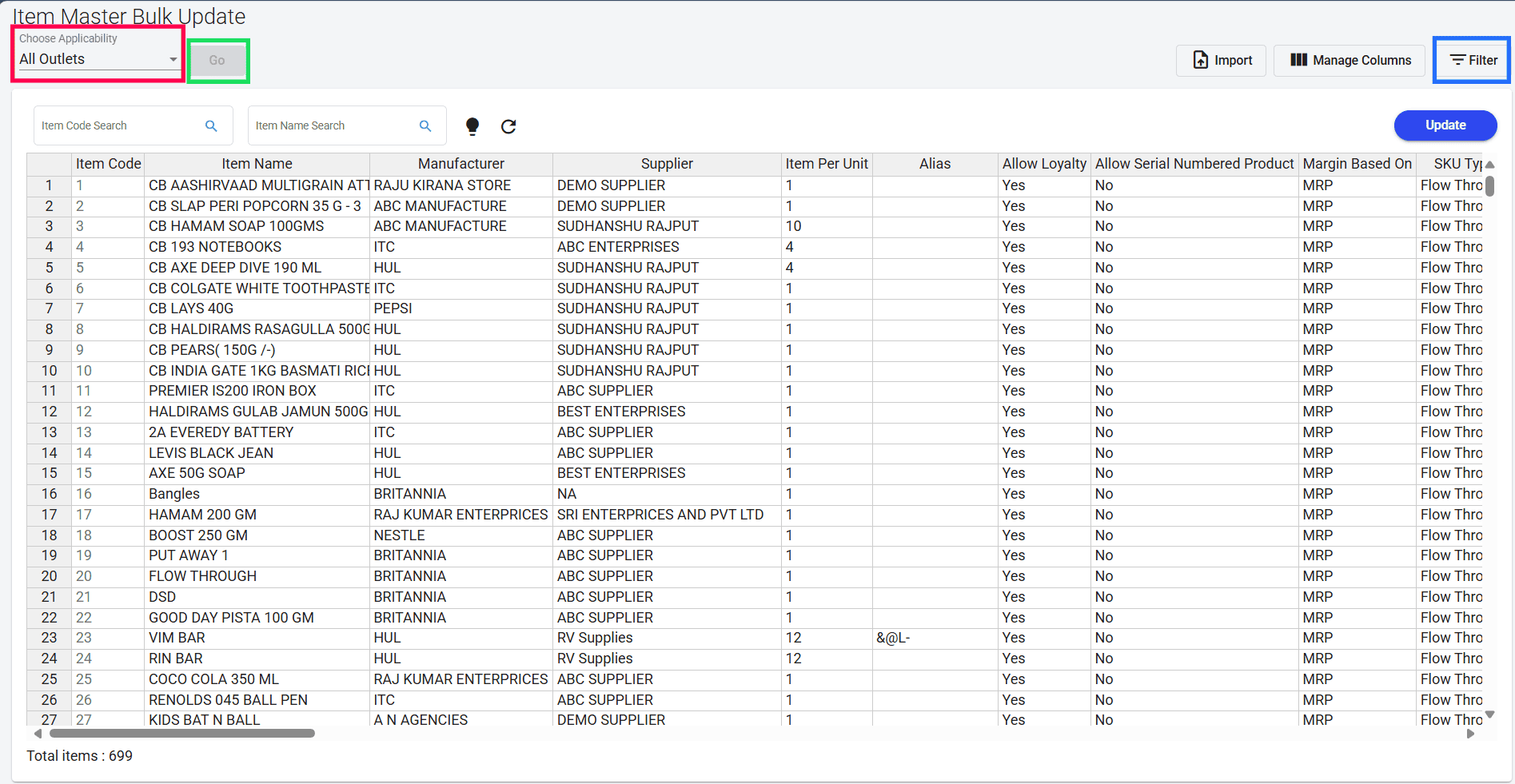Click the Go button
1515x784 pixels.
pos(217,61)
